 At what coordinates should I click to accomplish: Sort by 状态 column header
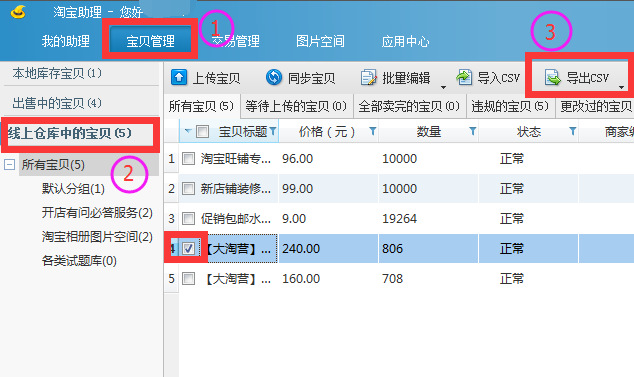coord(528,131)
